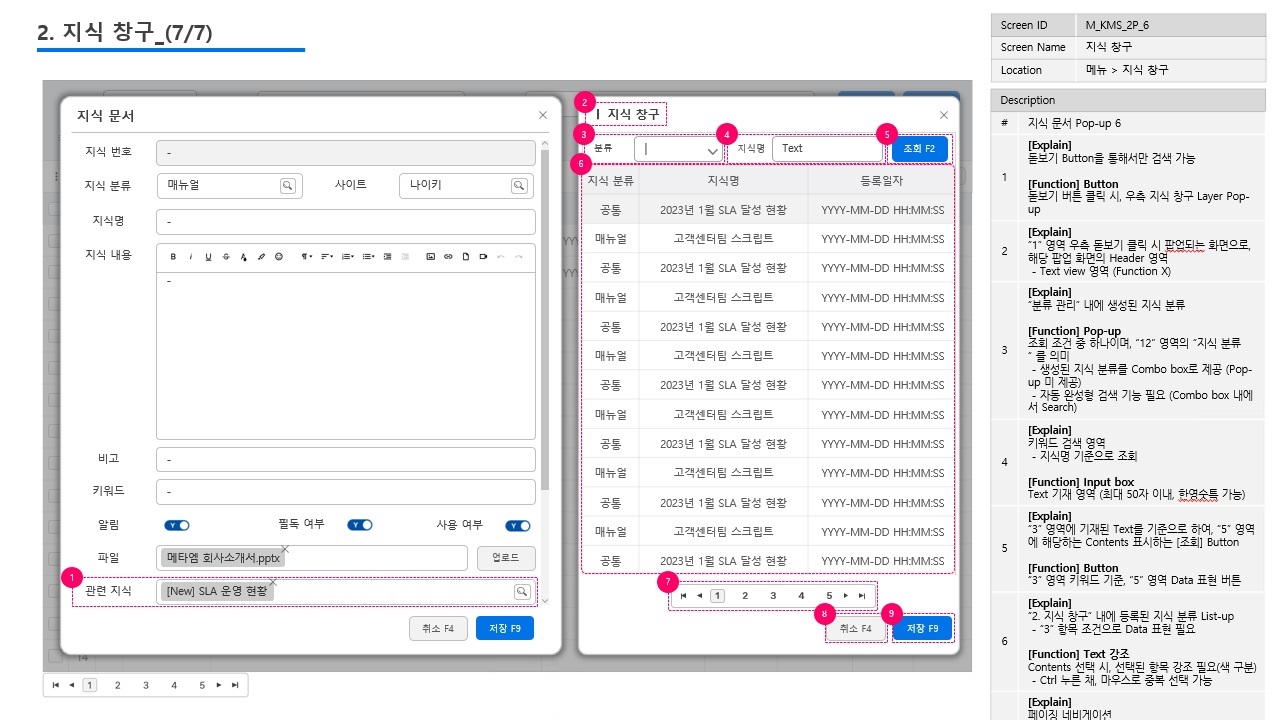Open the 관련 지식 lookup magnifier icon
This screenshot has height=720, width=1278.
pyautogui.click(x=521, y=592)
